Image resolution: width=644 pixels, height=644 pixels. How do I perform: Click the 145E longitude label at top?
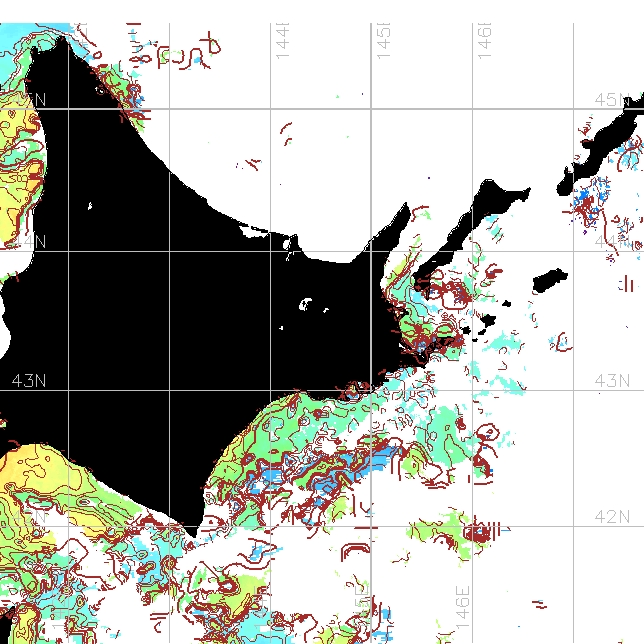[x=383, y=41]
